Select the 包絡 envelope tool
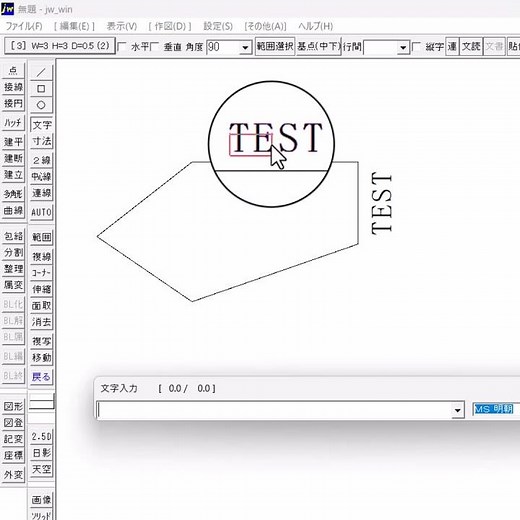Screen dimensions: 520x520 (x=13, y=236)
